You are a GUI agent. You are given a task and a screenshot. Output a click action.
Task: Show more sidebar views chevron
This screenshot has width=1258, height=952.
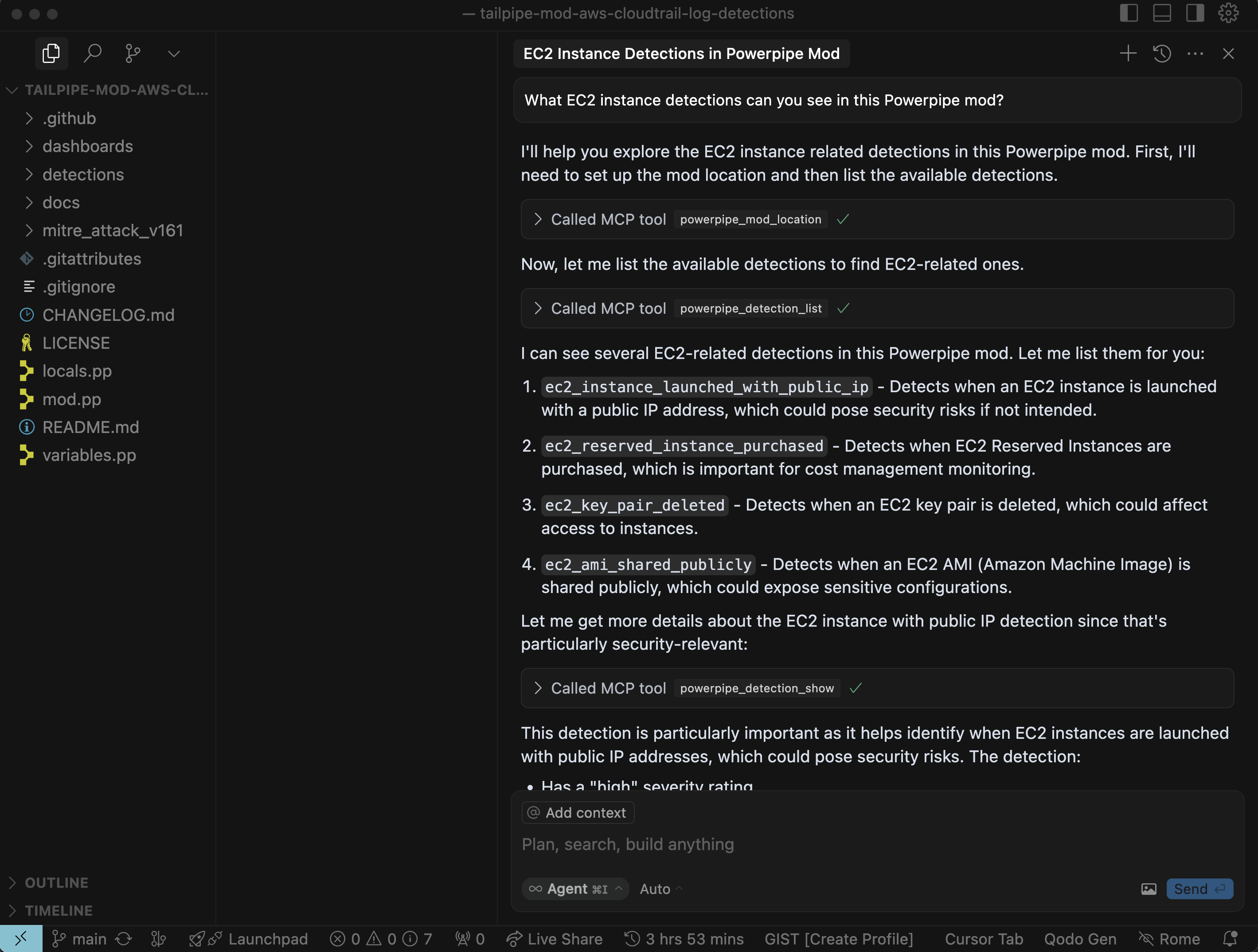[174, 54]
